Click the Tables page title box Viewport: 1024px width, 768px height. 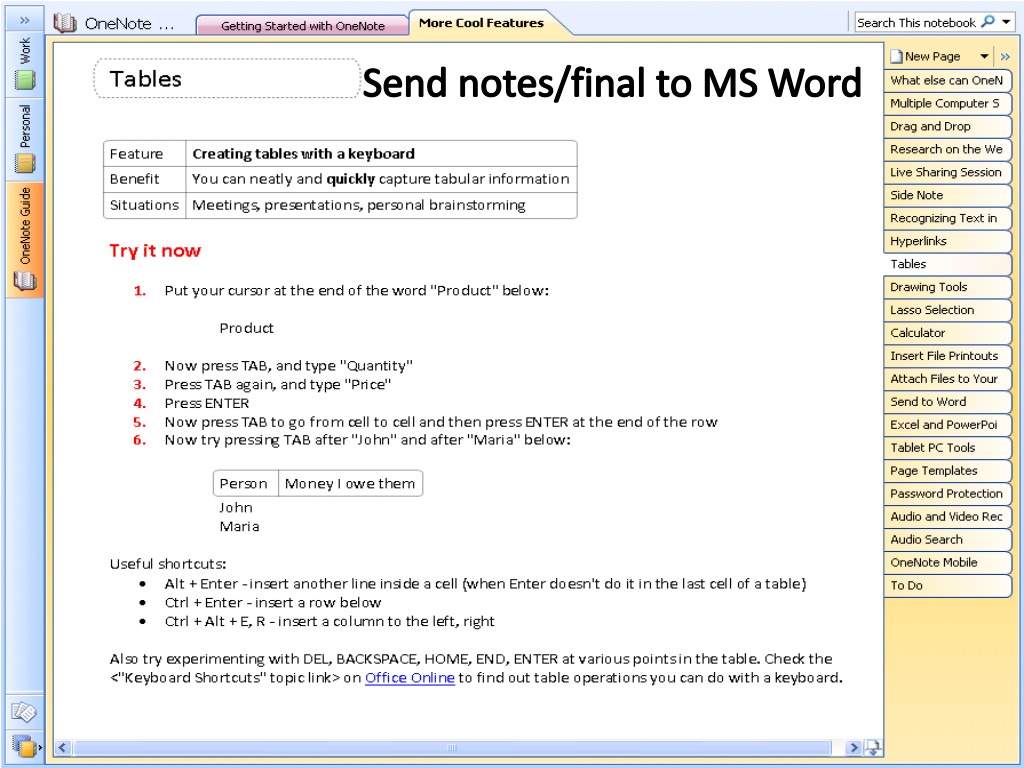point(227,78)
